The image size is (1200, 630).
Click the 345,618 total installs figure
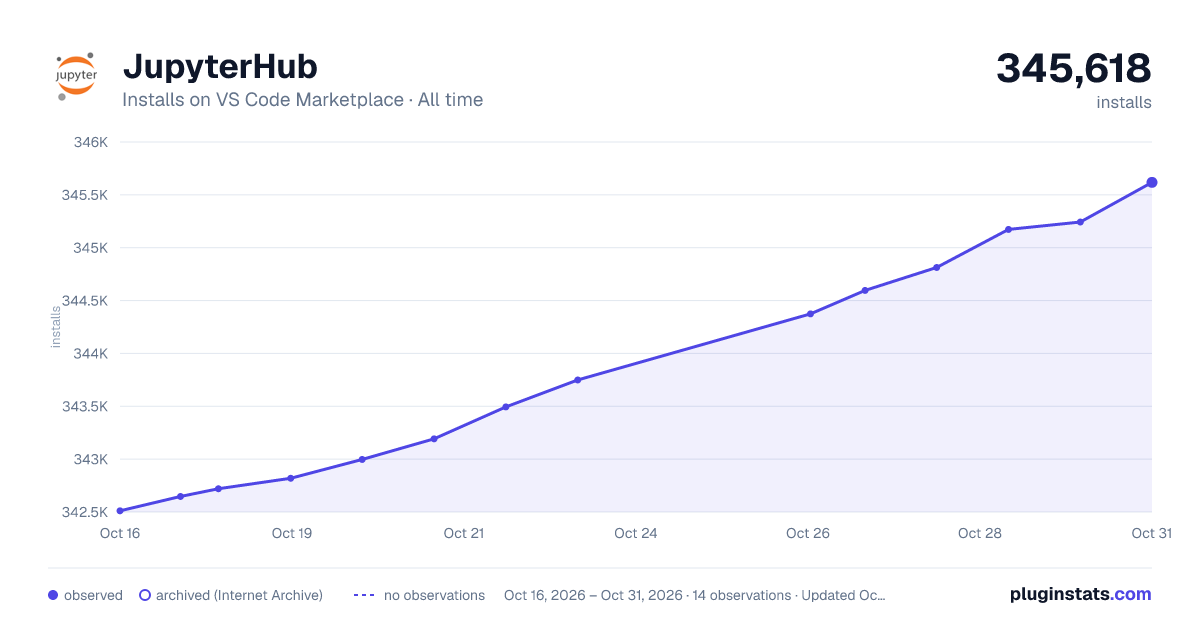point(1074,68)
